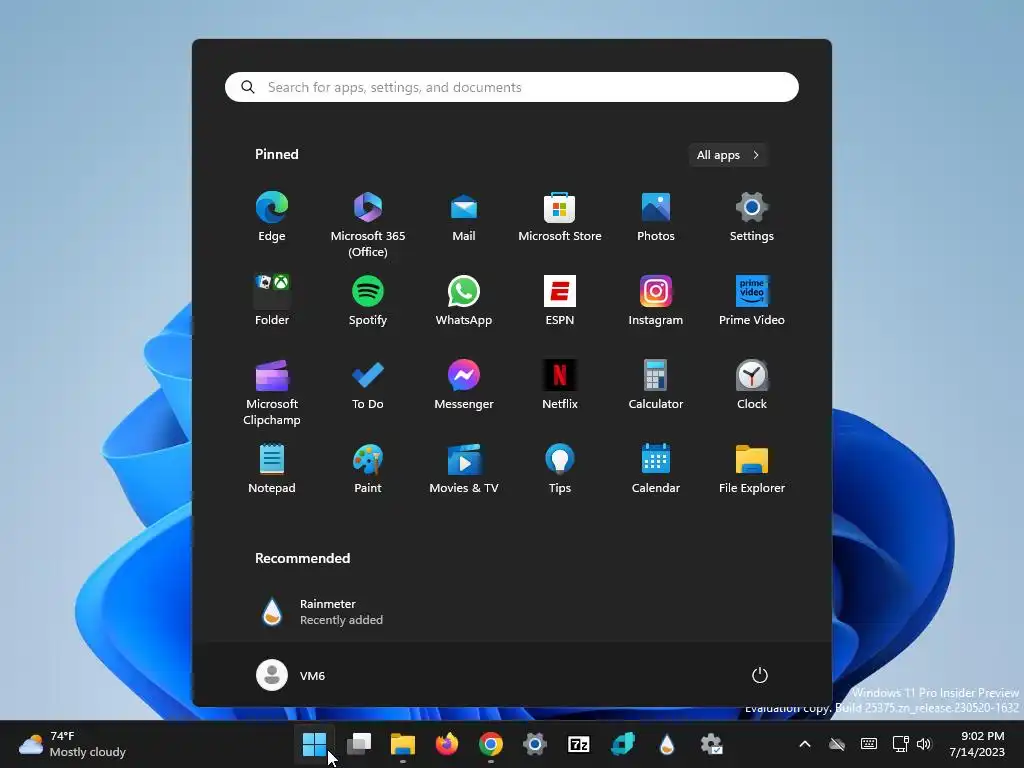Launch Microsoft 365 (Office)

pos(368,225)
